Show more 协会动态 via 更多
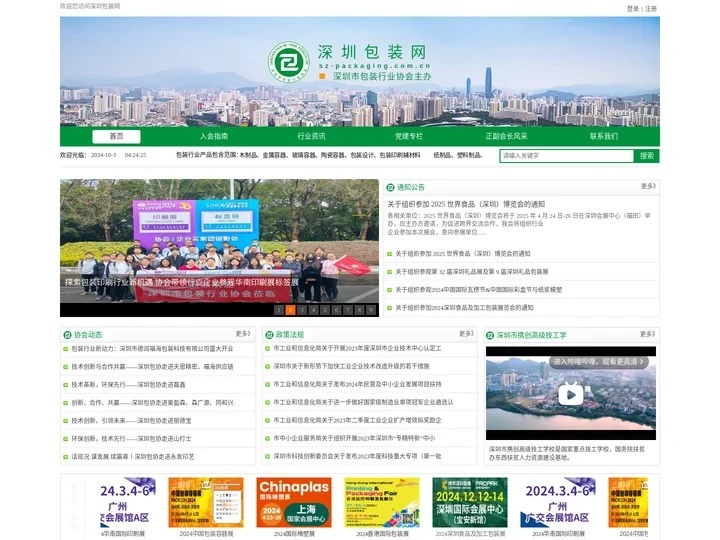720x540 pixels. point(242,334)
